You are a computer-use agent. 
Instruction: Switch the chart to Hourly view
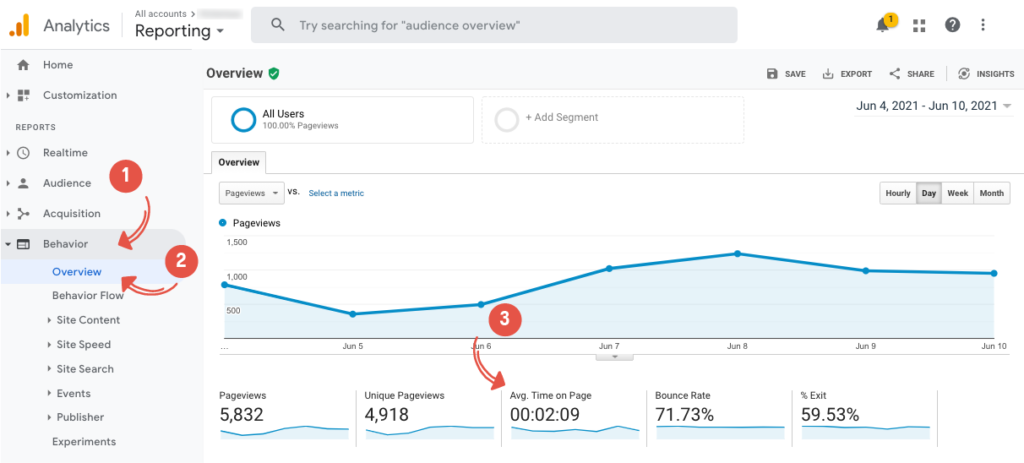(x=897, y=193)
